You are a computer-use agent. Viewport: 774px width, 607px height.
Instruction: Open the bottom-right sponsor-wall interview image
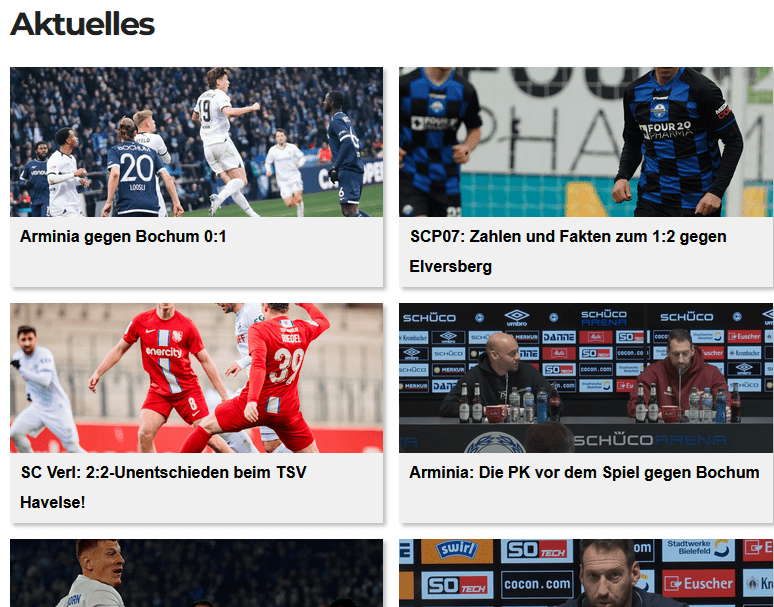click(586, 573)
